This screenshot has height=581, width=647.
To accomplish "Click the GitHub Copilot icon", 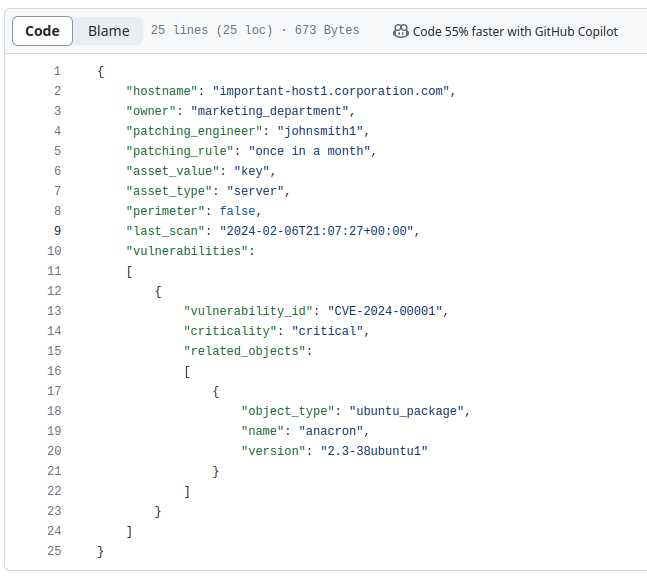I will [400, 31].
